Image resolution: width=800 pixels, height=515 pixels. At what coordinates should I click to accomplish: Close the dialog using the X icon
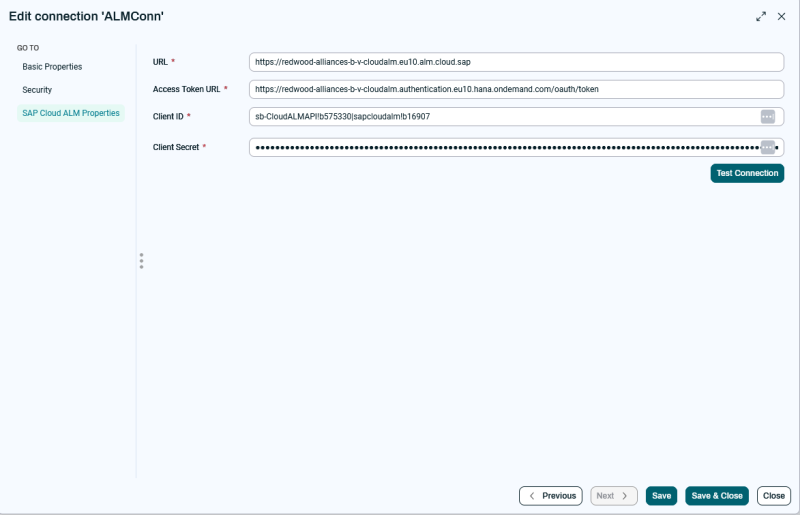click(x=782, y=16)
